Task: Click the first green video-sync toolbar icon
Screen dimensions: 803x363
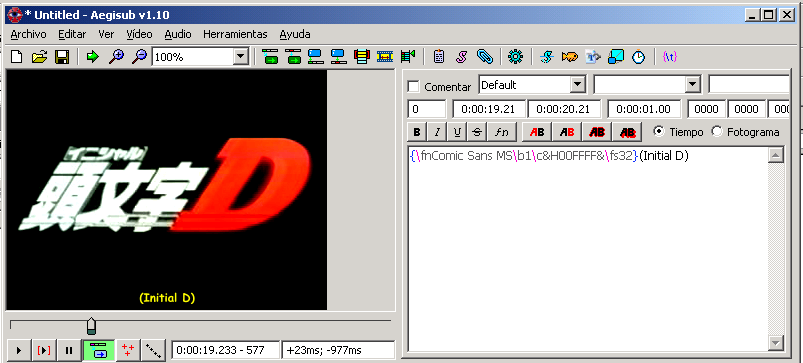Action: point(270,57)
